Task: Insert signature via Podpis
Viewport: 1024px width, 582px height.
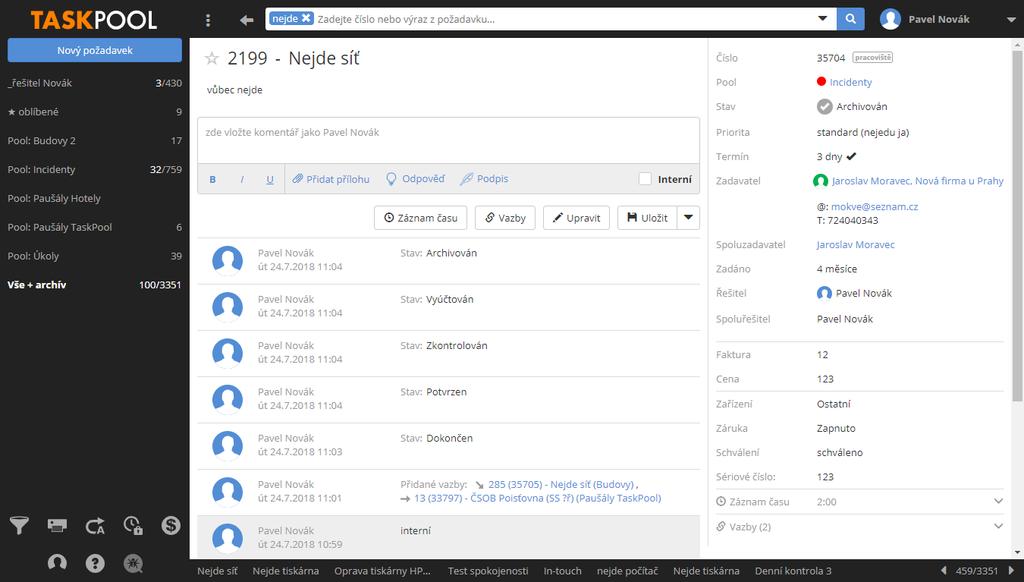Action: (484, 179)
